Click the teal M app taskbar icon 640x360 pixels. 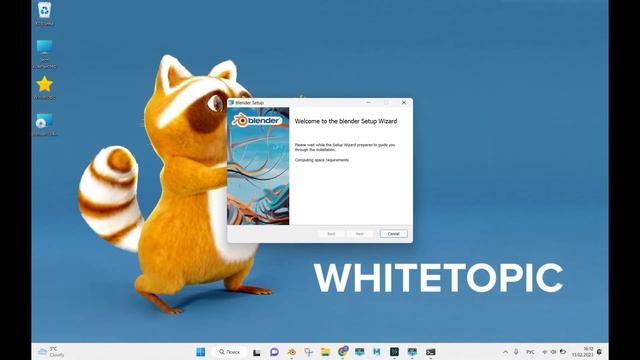point(376,352)
